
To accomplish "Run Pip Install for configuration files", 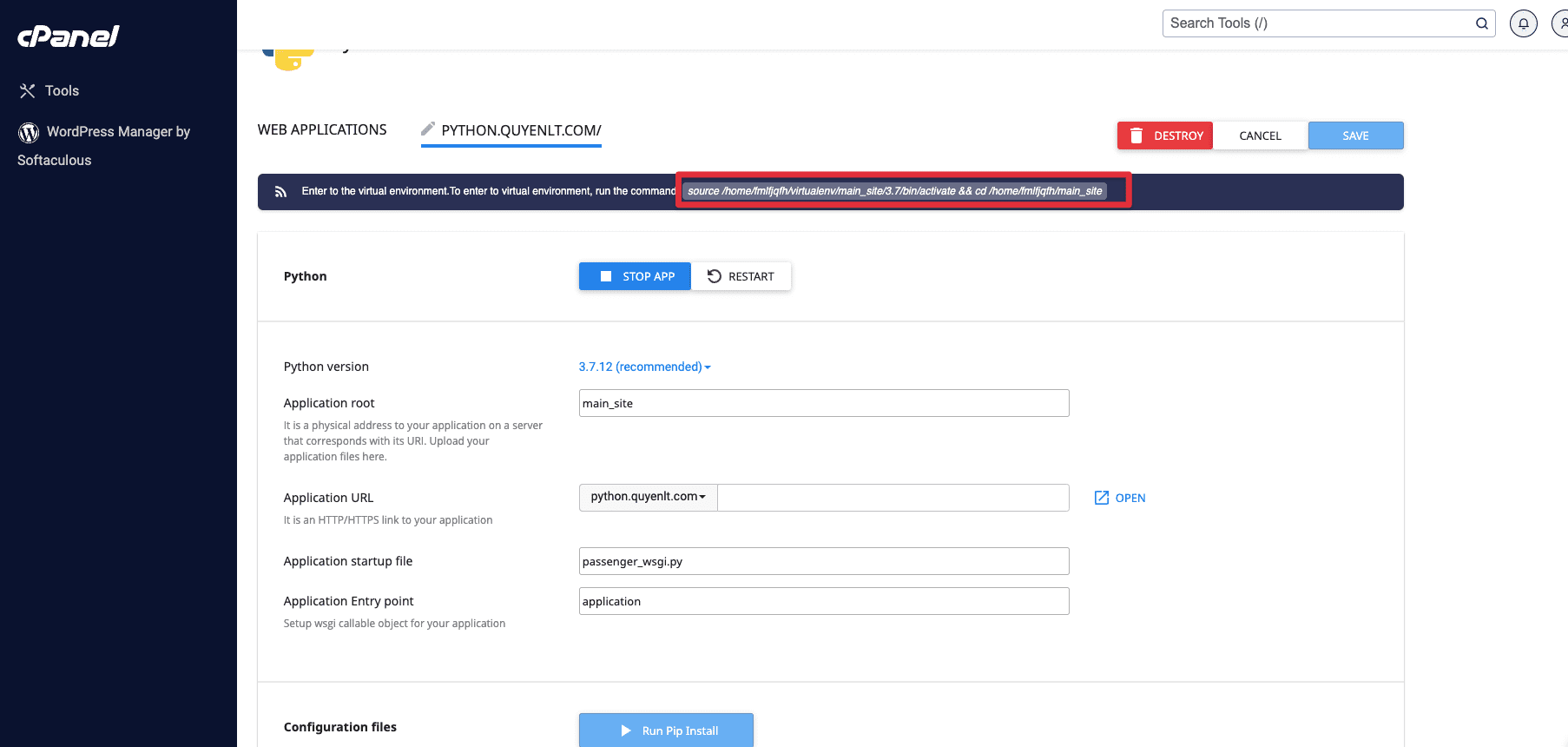I will 666,730.
